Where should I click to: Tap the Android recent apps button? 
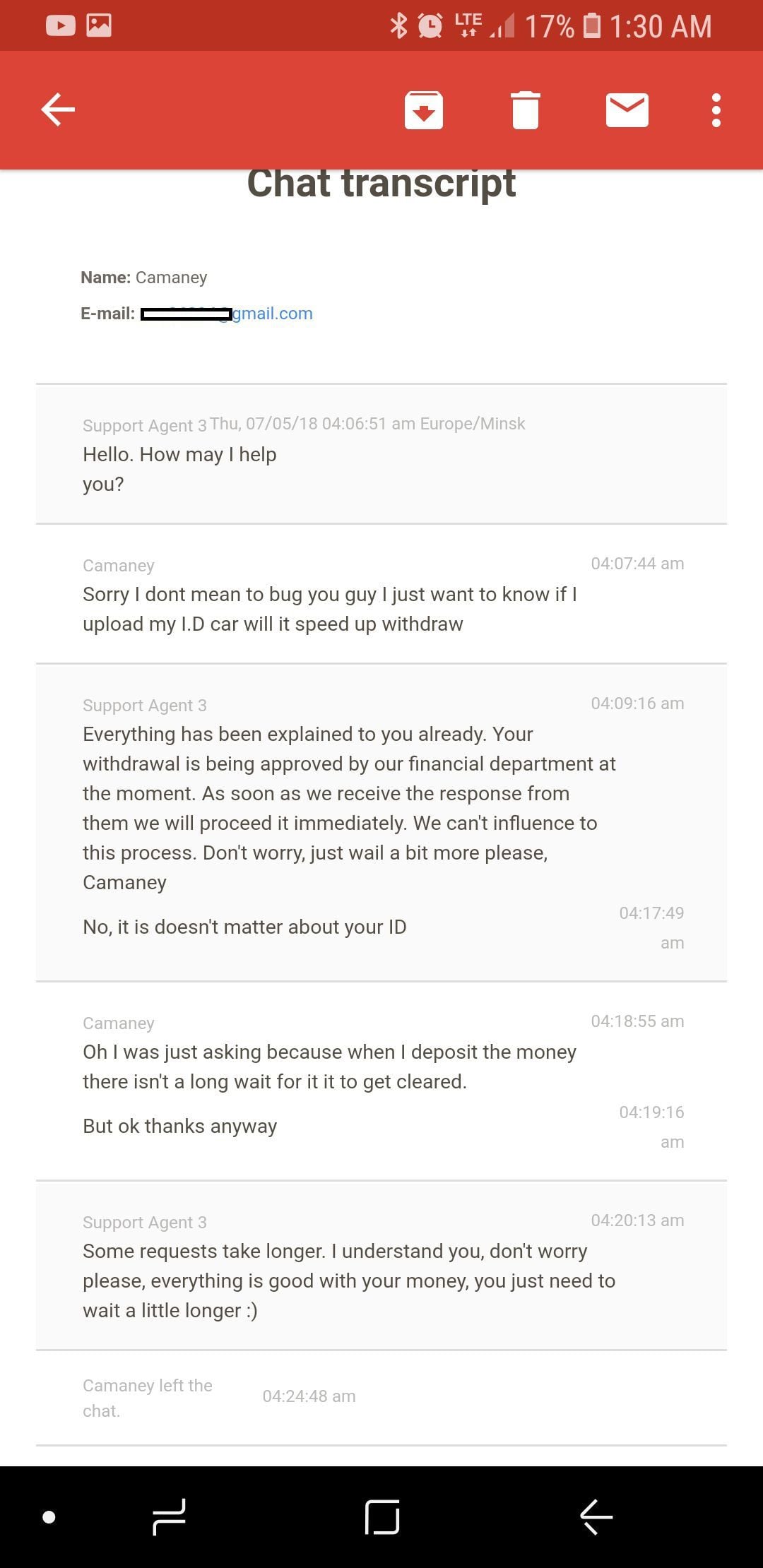tap(170, 1517)
